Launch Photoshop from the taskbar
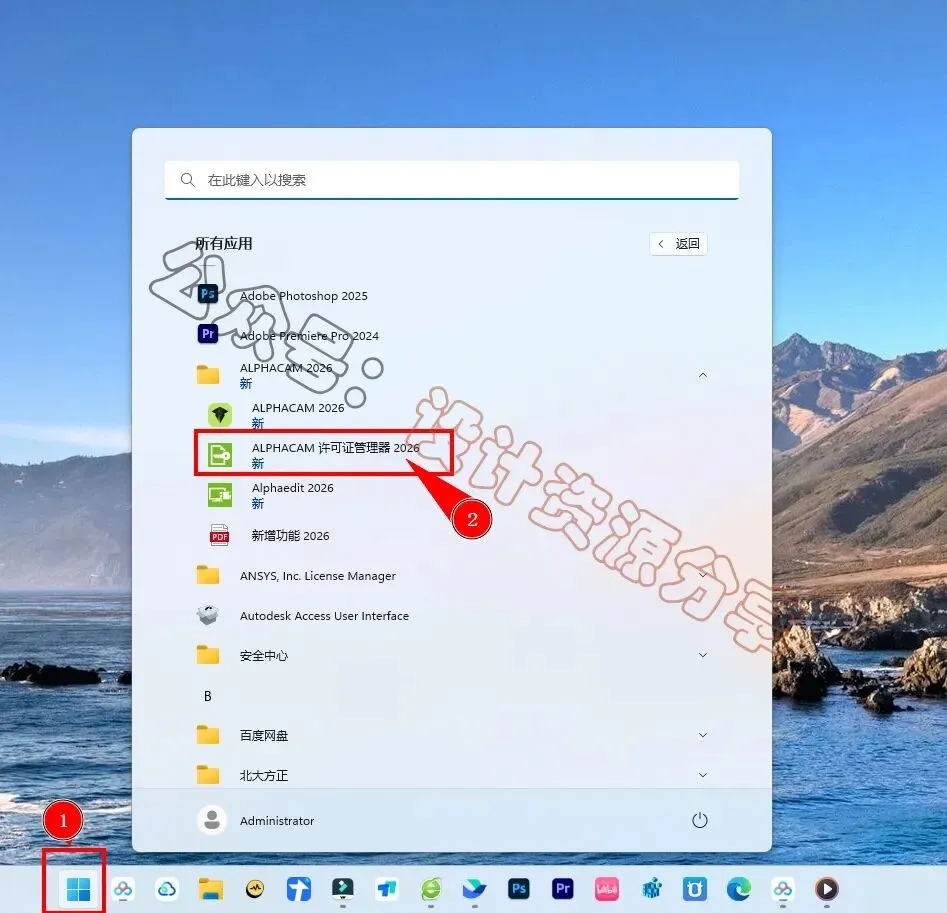 point(519,889)
